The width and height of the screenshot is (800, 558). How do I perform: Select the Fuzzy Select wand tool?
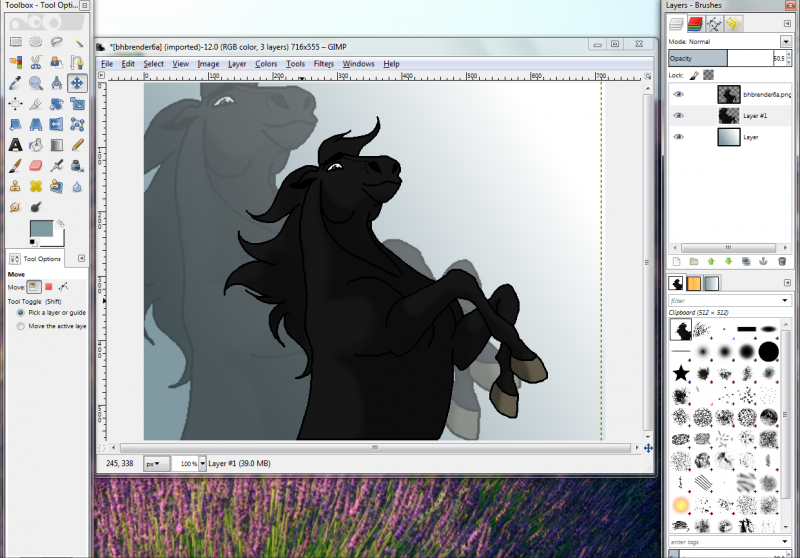pyautogui.click(x=77, y=42)
